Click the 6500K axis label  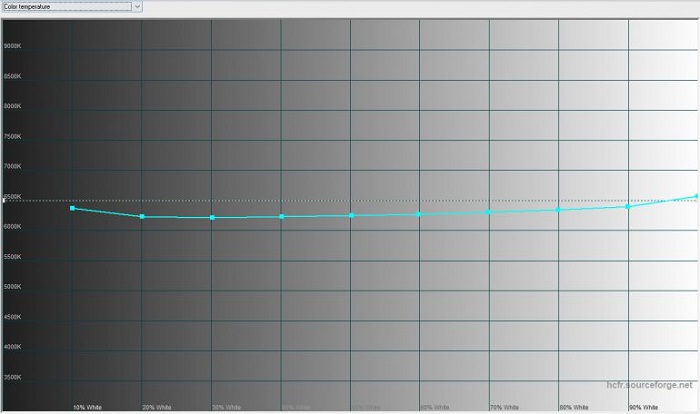[x=12, y=197]
